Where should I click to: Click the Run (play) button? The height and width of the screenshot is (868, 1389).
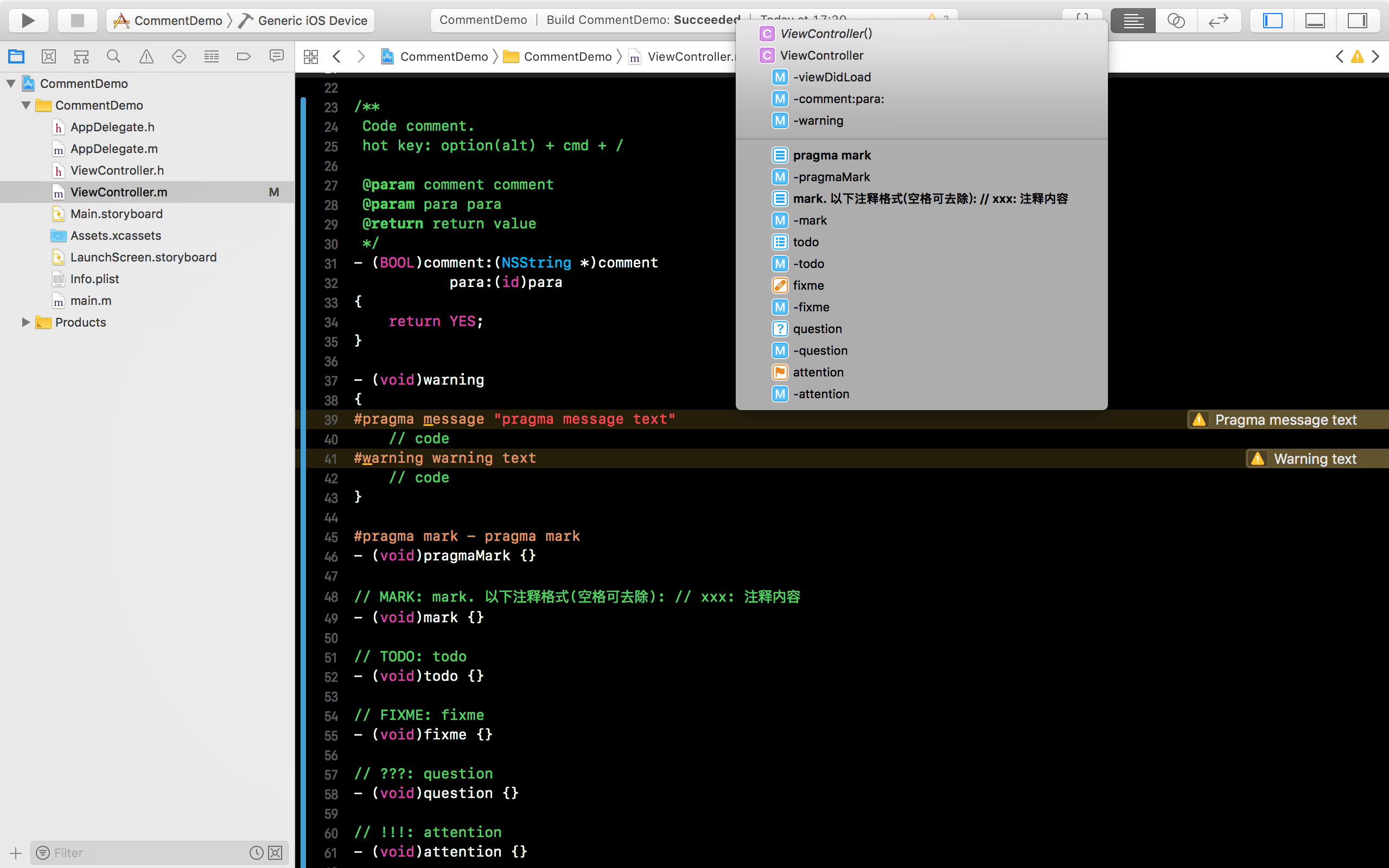(28, 21)
